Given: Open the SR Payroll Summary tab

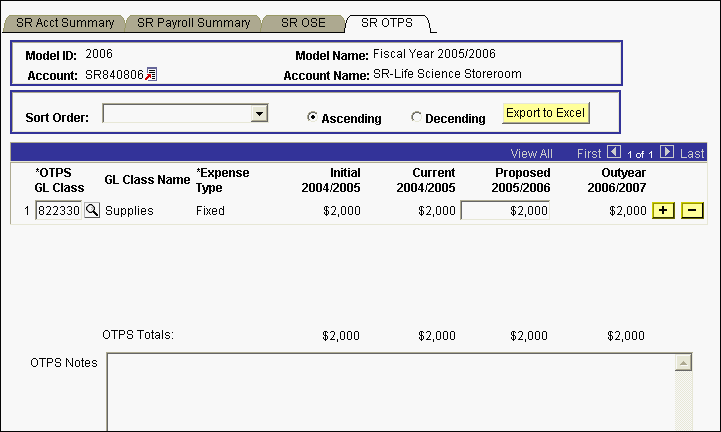Looking at the screenshot, I should point(194,22).
